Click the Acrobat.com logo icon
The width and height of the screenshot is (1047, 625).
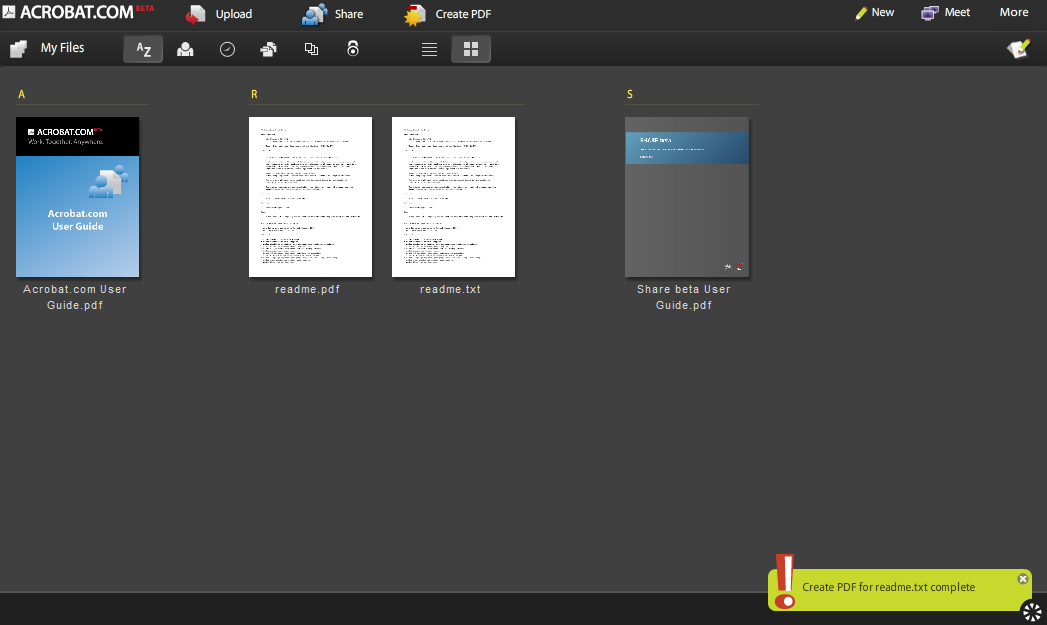[9, 11]
